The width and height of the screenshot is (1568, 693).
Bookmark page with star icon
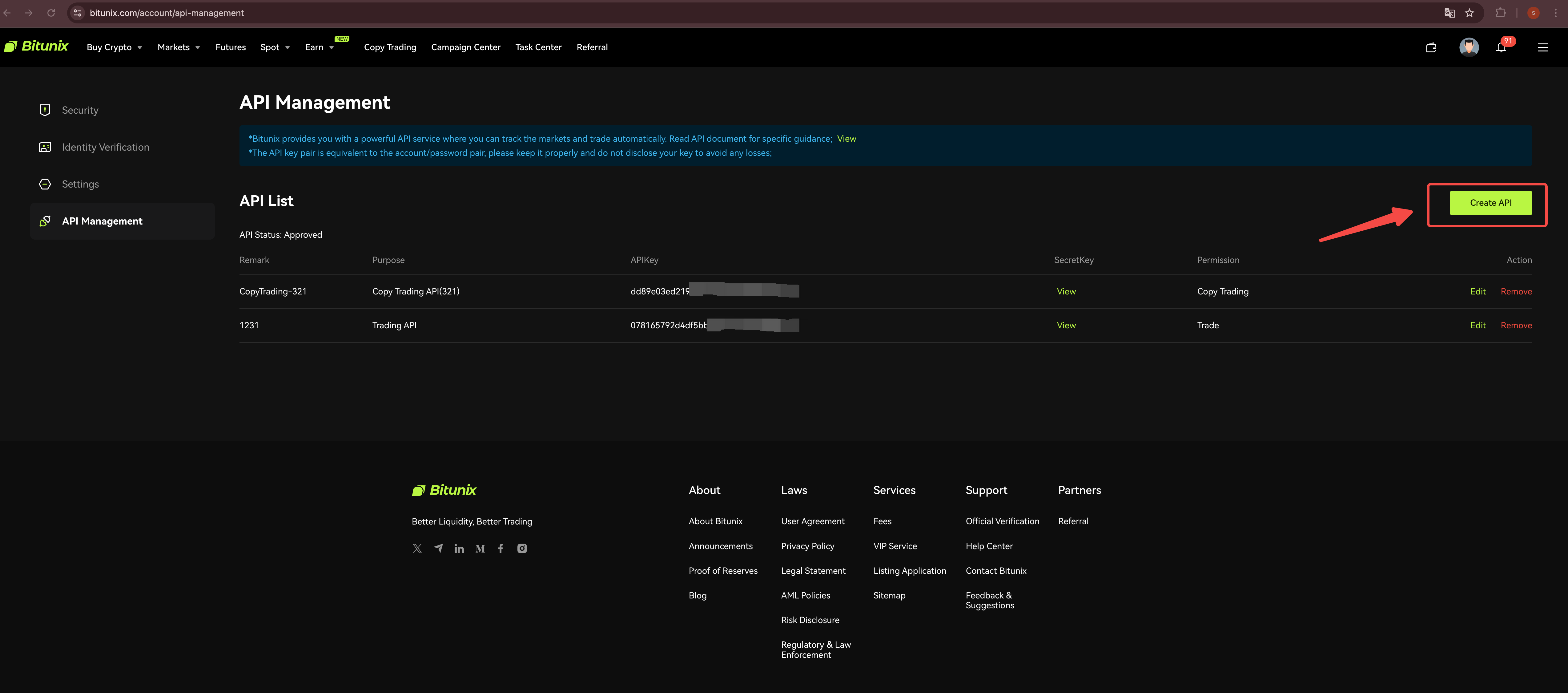pos(1469,13)
